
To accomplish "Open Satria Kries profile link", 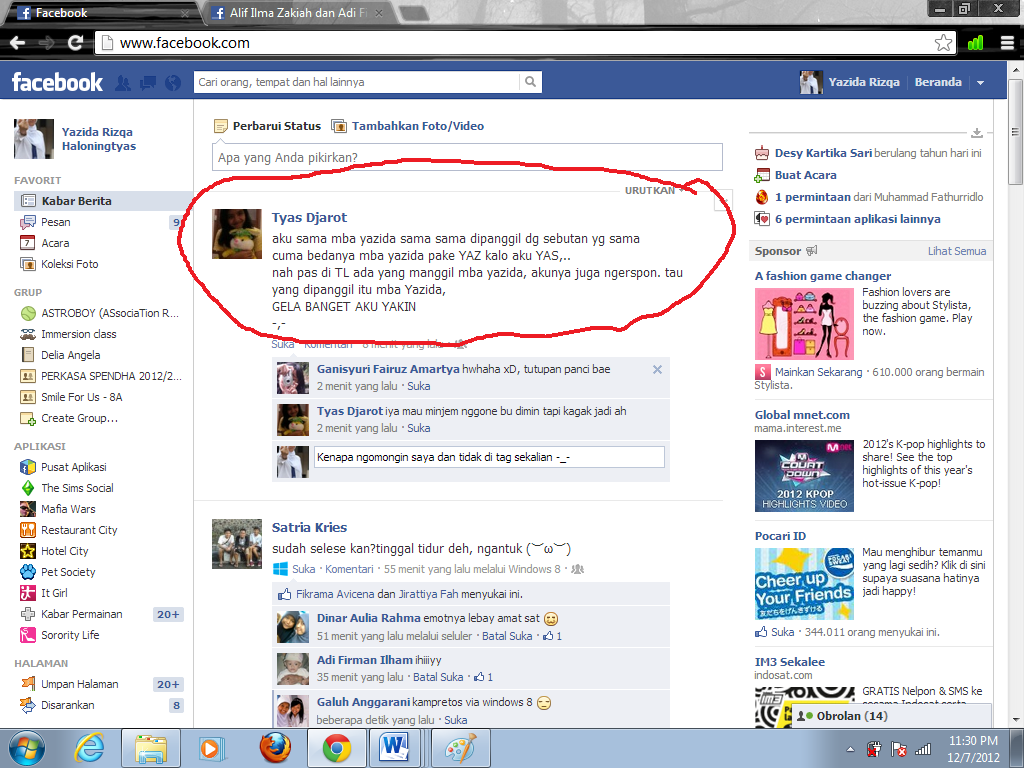I will point(310,528).
